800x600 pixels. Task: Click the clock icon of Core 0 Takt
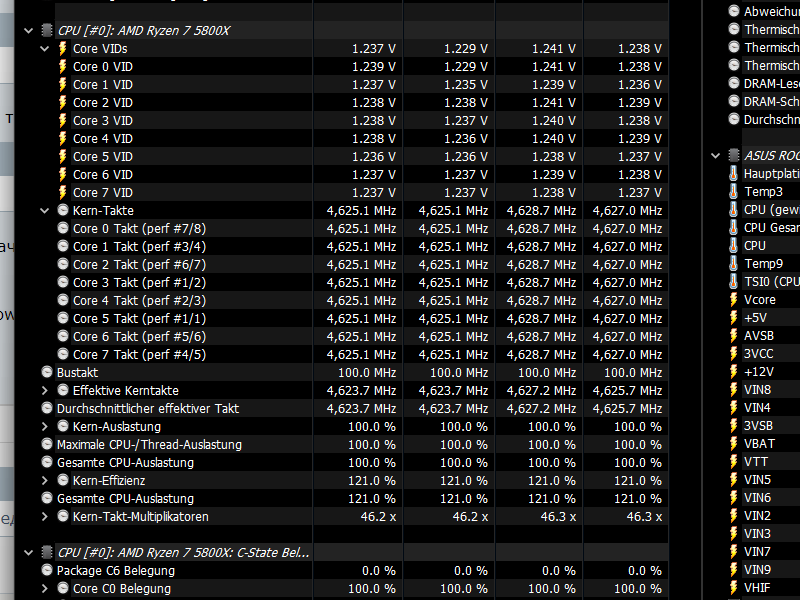pyautogui.click(x=63, y=228)
